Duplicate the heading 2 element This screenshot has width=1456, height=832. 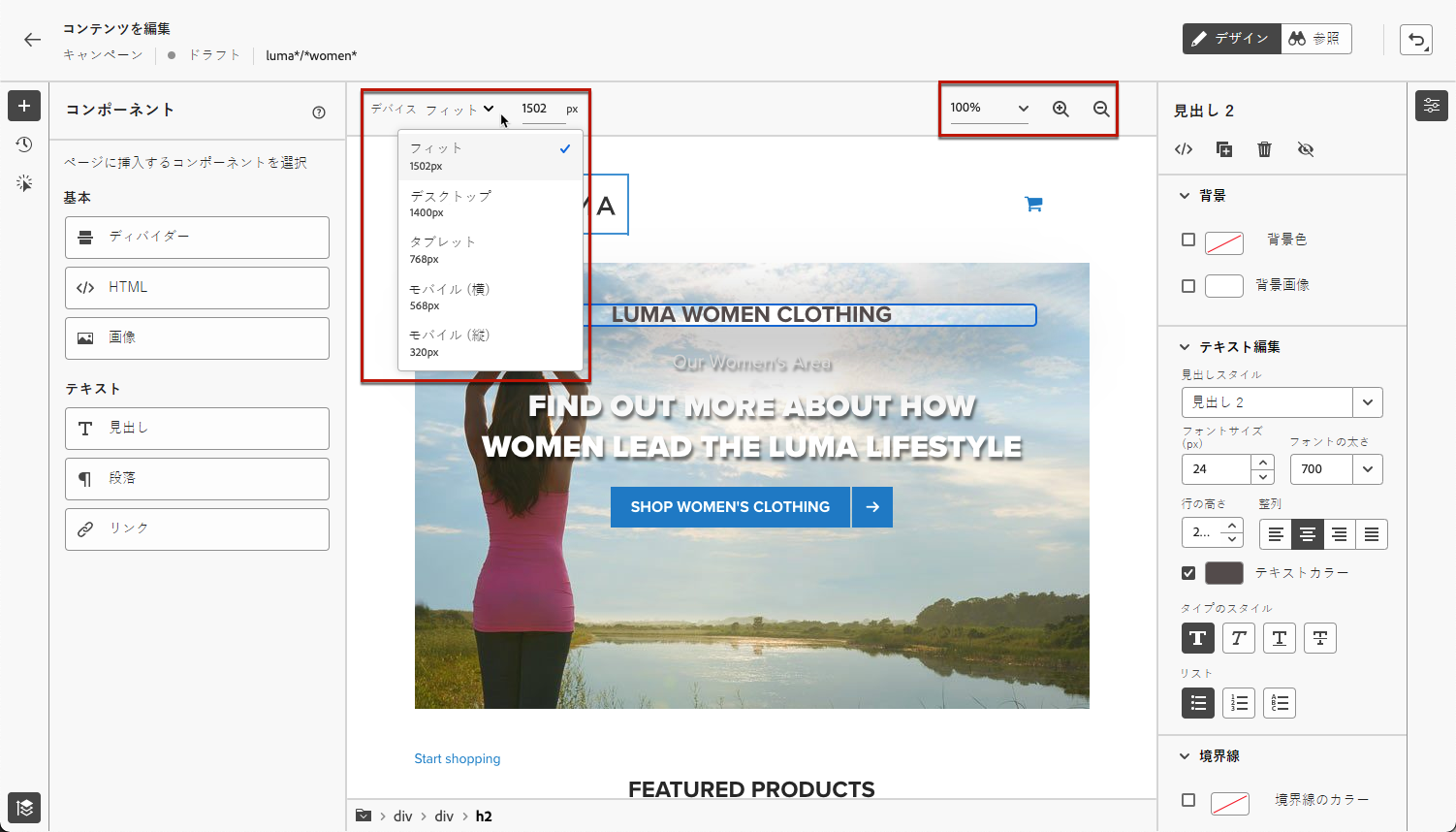1224,149
